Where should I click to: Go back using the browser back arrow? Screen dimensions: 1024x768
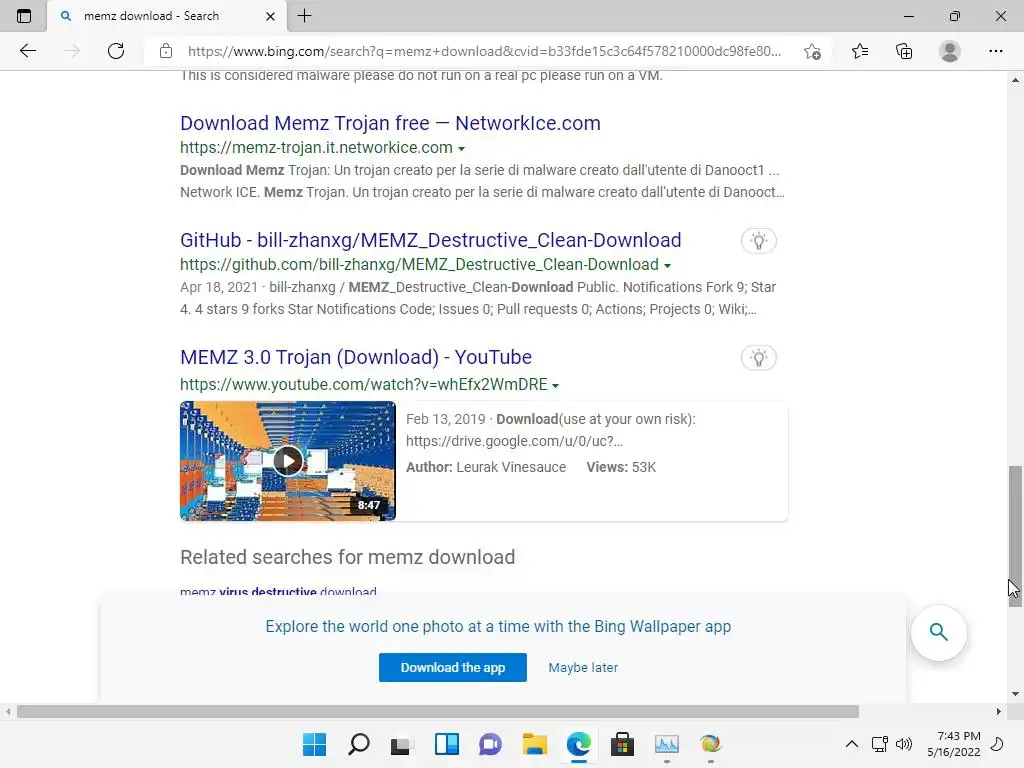click(27, 51)
